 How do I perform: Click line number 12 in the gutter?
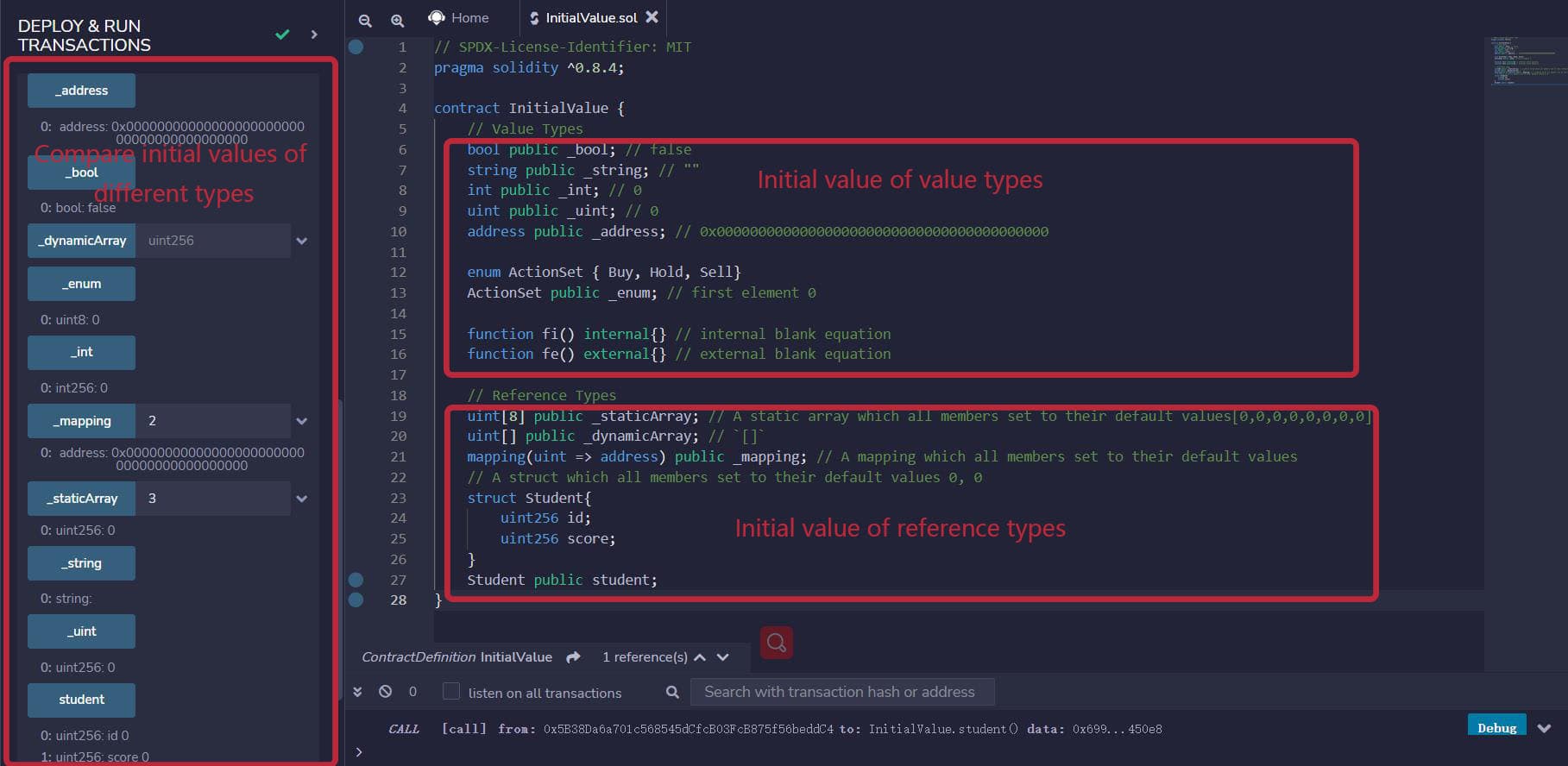(398, 273)
